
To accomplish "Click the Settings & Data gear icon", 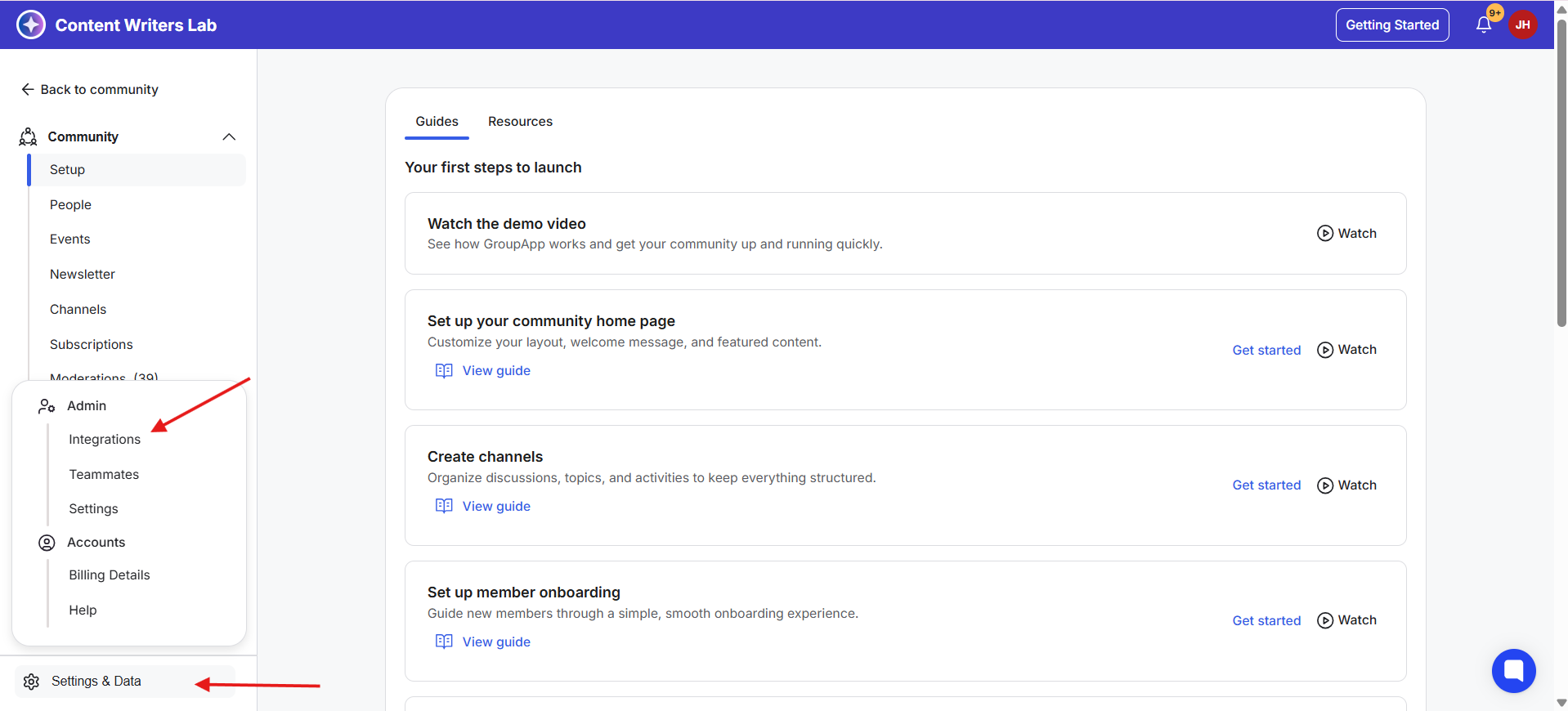I will [32, 682].
